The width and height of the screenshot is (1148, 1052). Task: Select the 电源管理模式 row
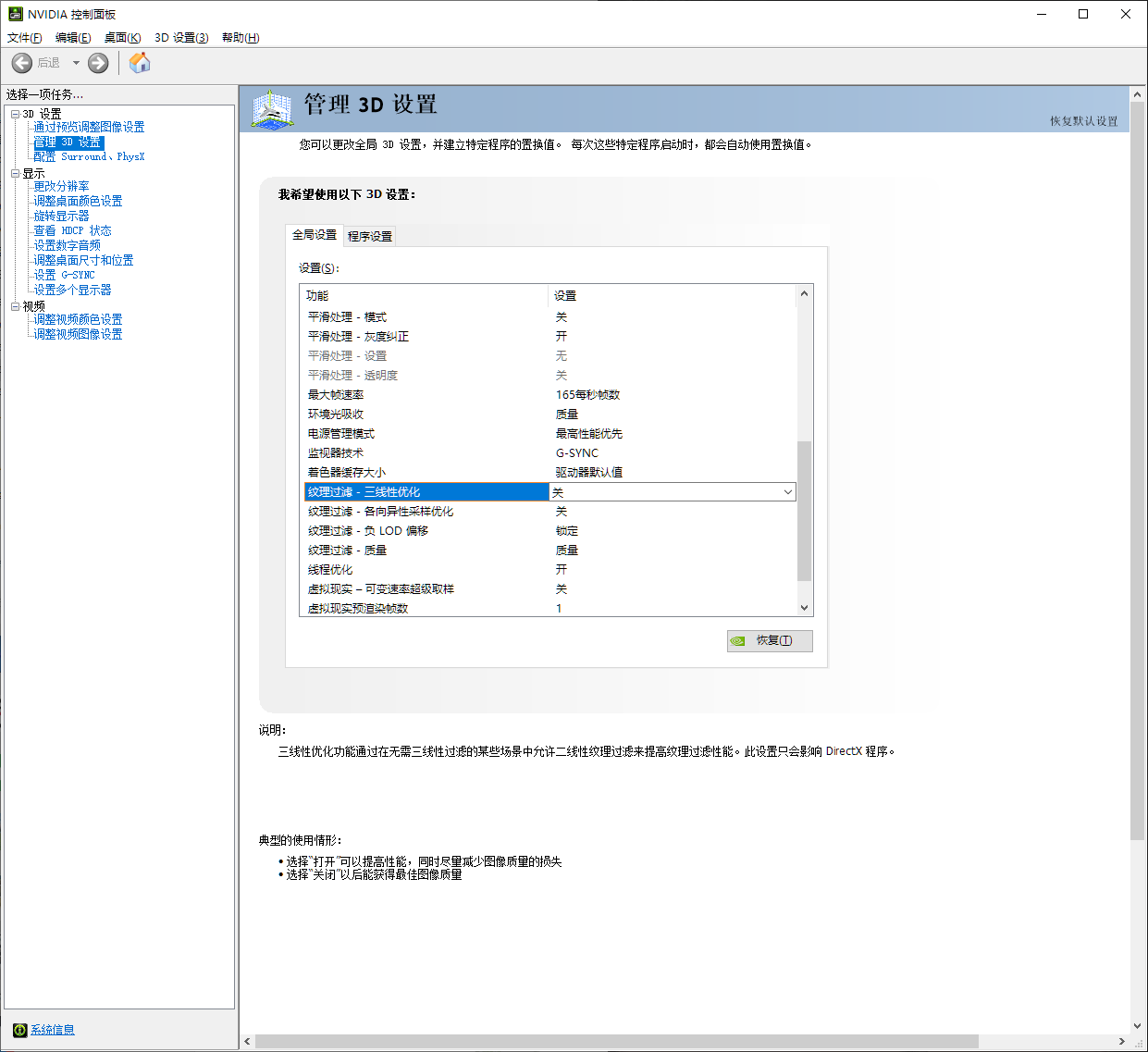coord(549,434)
